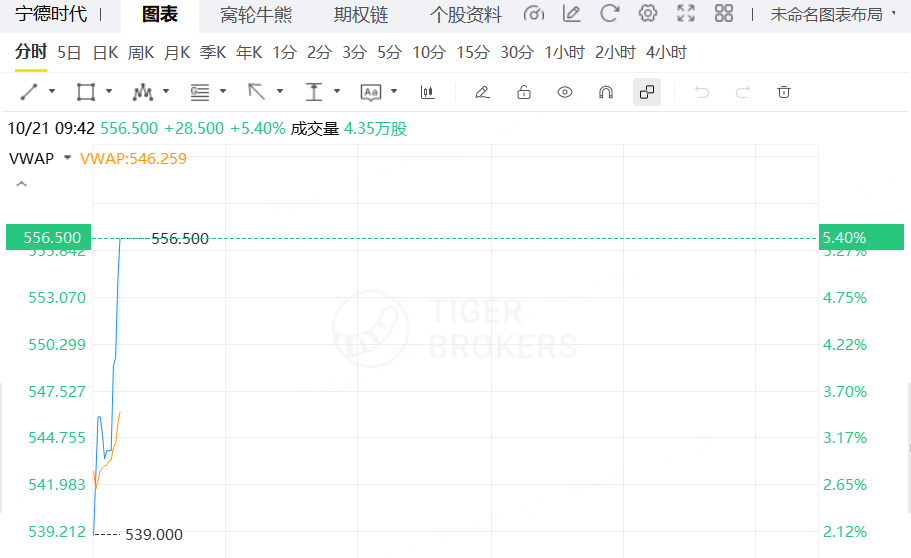Select the wave pattern drawing tool
The image size is (911, 558).
(x=143, y=92)
